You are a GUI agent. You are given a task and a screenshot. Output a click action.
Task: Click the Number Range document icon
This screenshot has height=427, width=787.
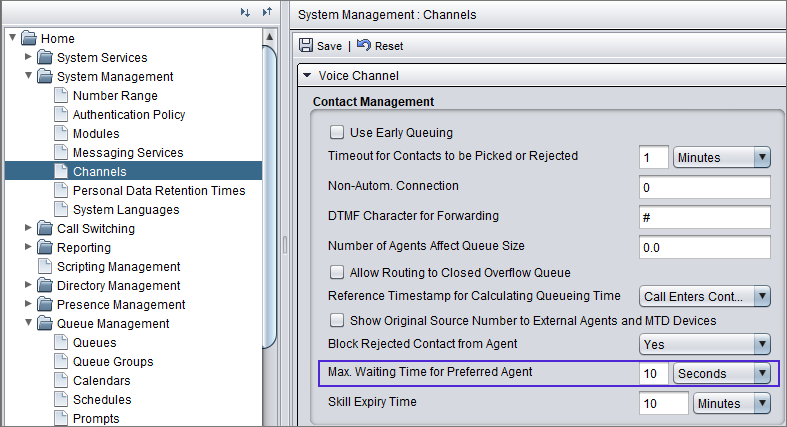tap(60, 96)
